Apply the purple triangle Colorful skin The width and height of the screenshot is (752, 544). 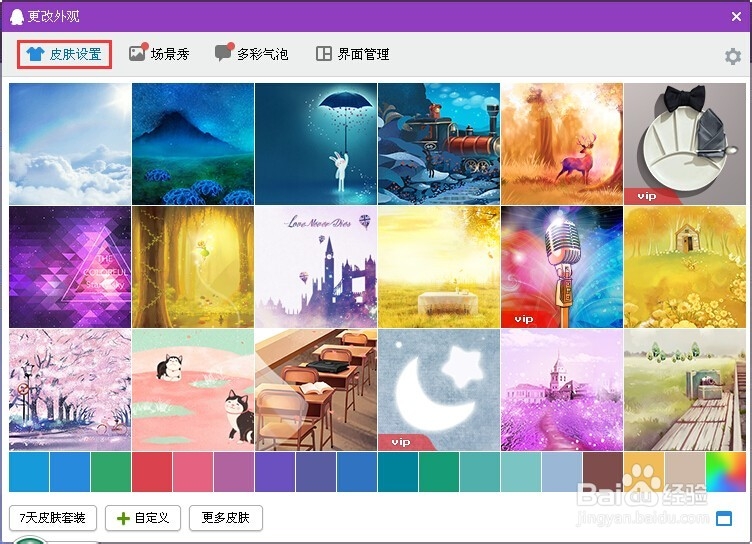pos(70,267)
